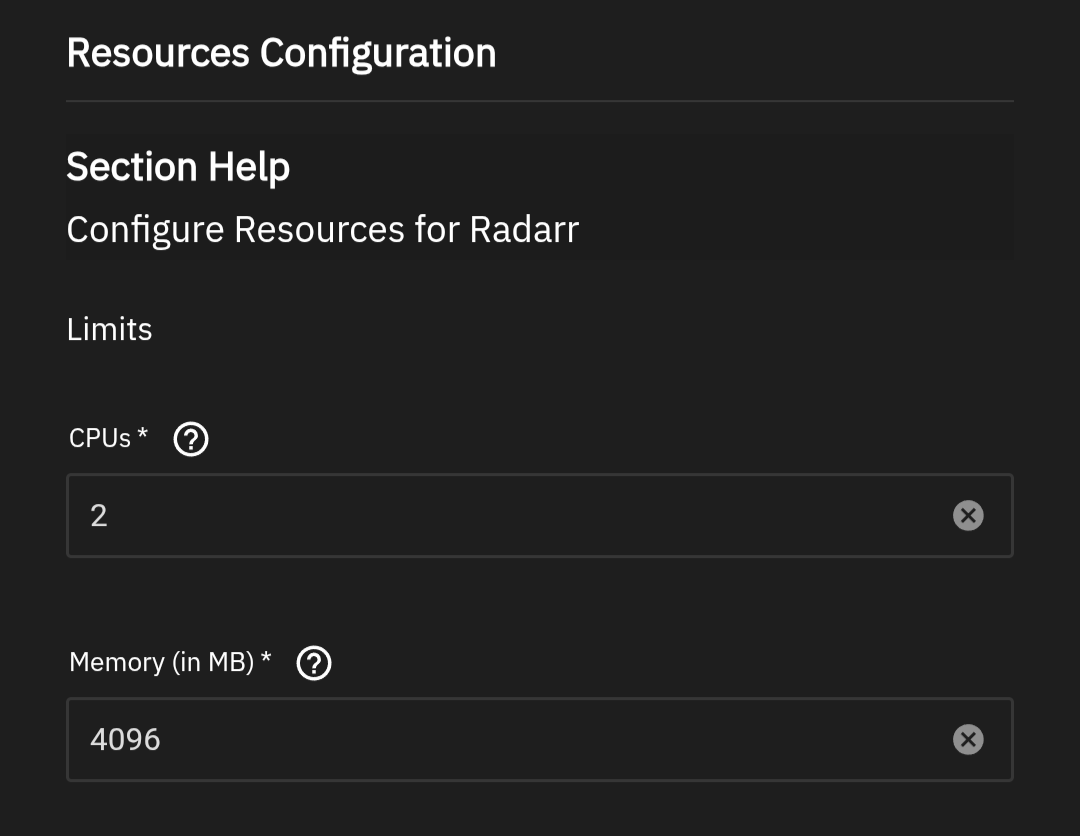Open the CPUs help tooltip icon
Viewport: 1080px width, 836px height.
tap(190, 439)
